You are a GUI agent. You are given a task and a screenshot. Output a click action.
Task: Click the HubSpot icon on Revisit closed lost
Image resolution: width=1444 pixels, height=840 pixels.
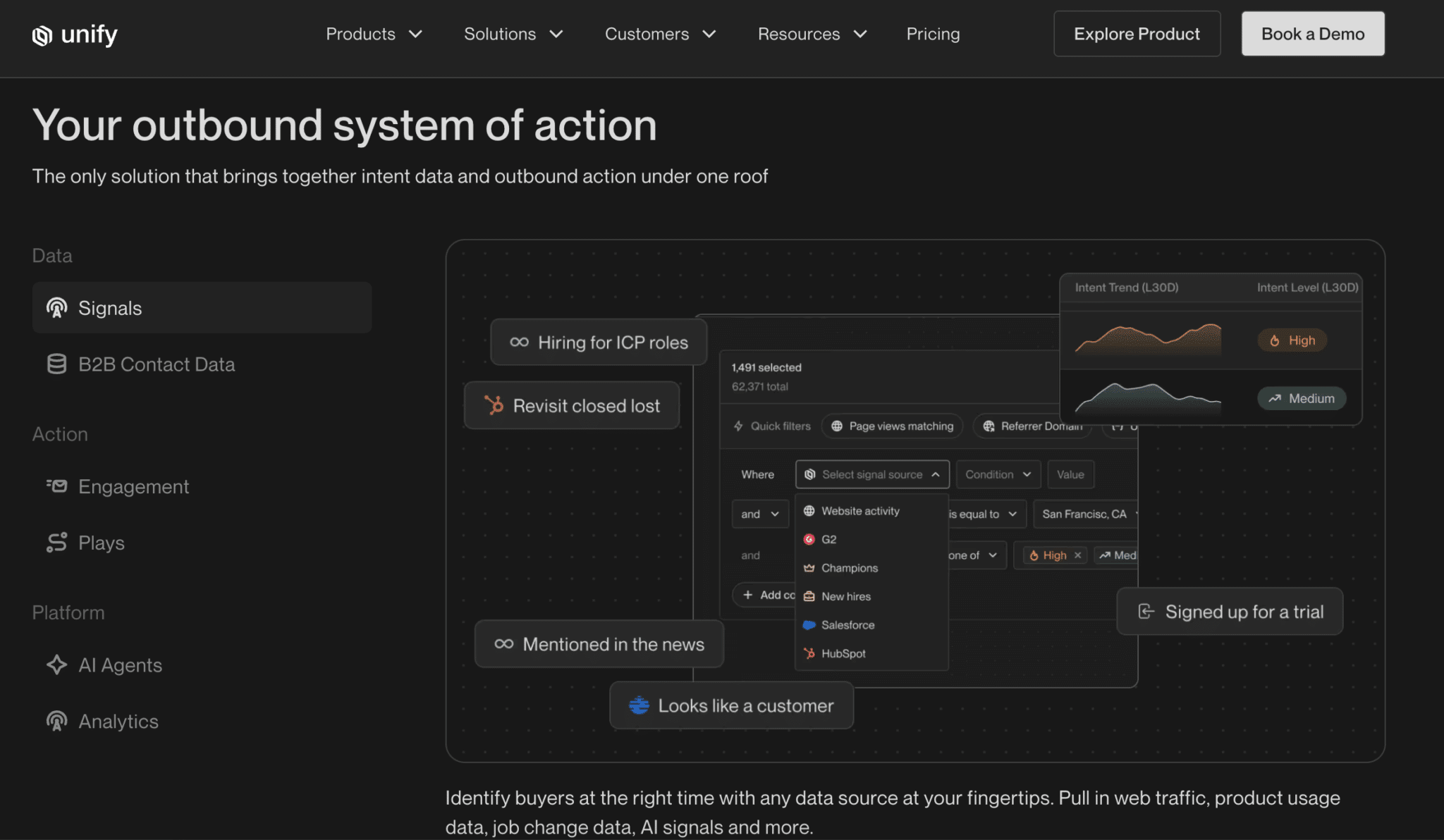pyautogui.click(x=494, y=405)
